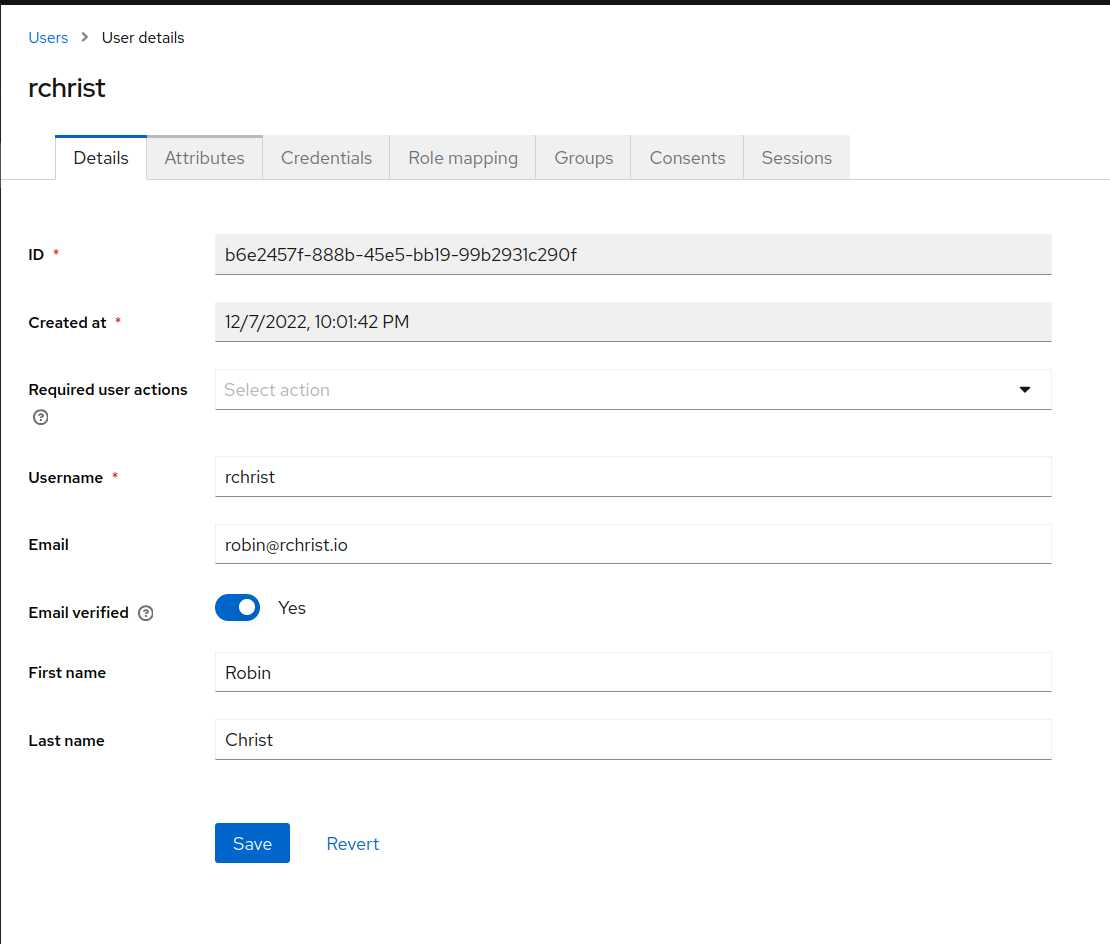The width and height of the screenshot is (1110, 944).
Task: Save the user details
Action: (x=253, y=844)
